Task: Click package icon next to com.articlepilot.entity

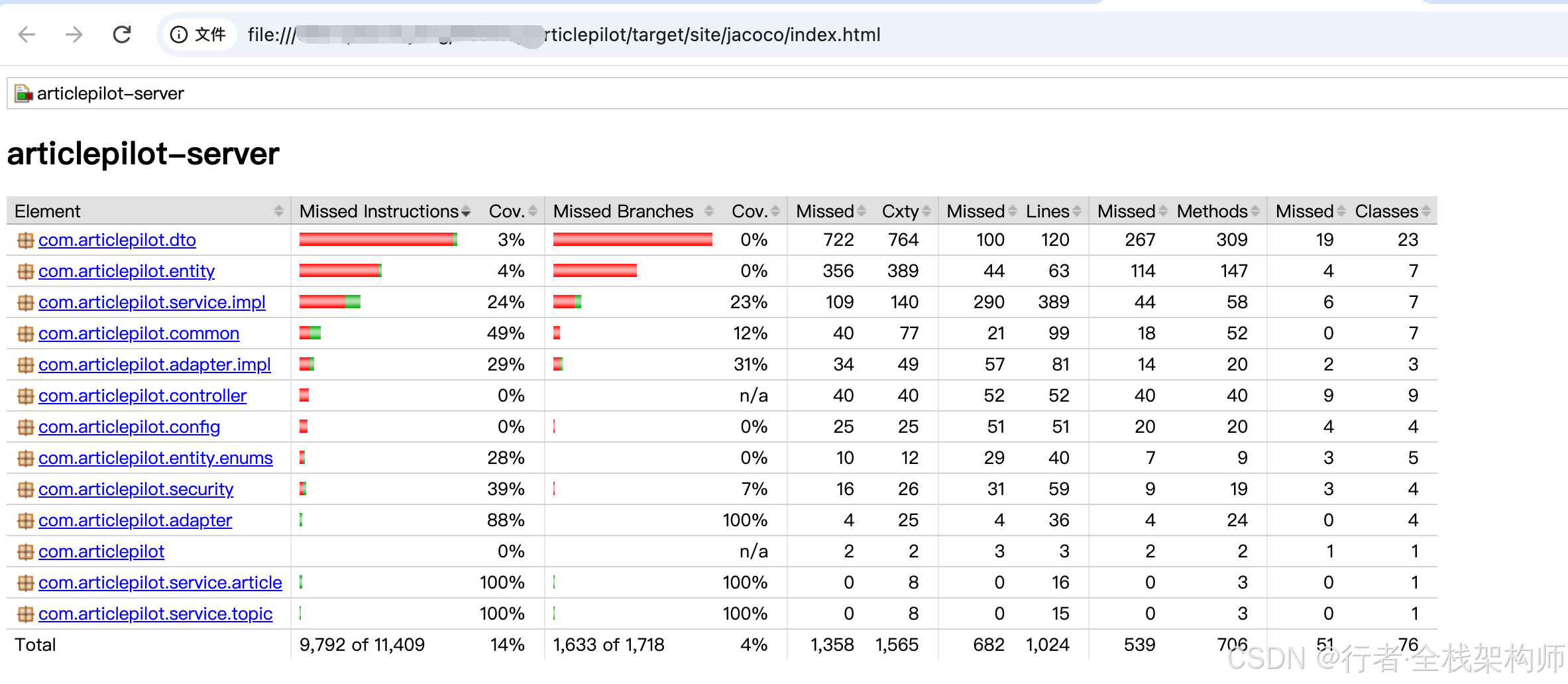Action: pyautogui.click(x=25, y=271)
